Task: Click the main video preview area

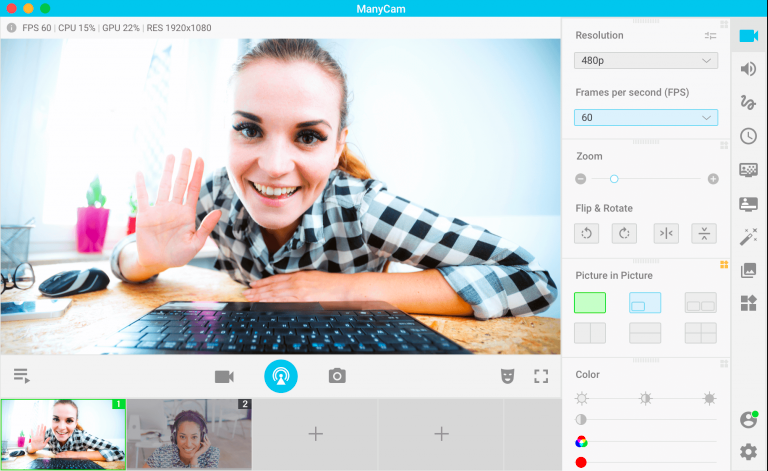Action: pos(280,196)
